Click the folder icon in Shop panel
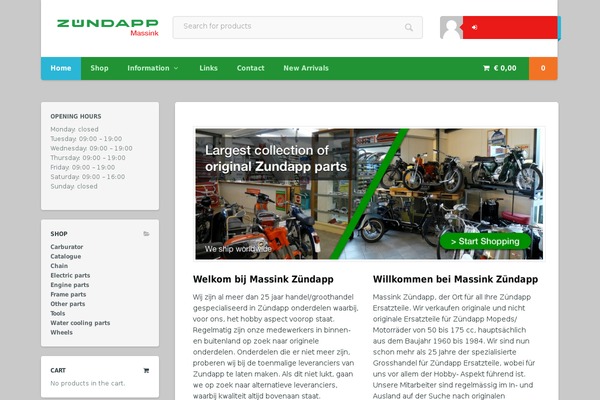This screenshot has width=600, height=400. (146, 233)
